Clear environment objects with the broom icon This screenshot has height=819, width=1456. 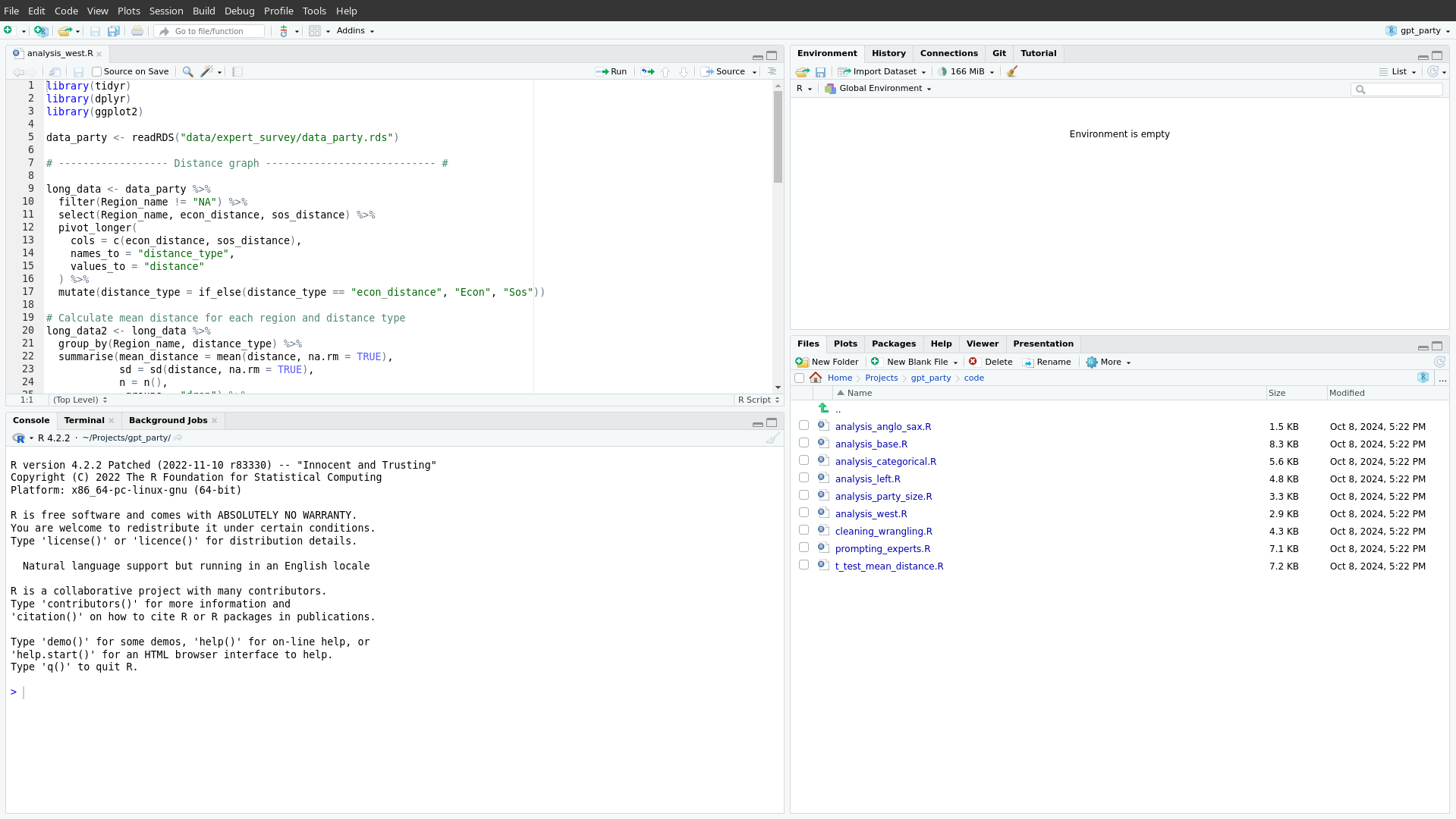click(x=1011, y=71)
